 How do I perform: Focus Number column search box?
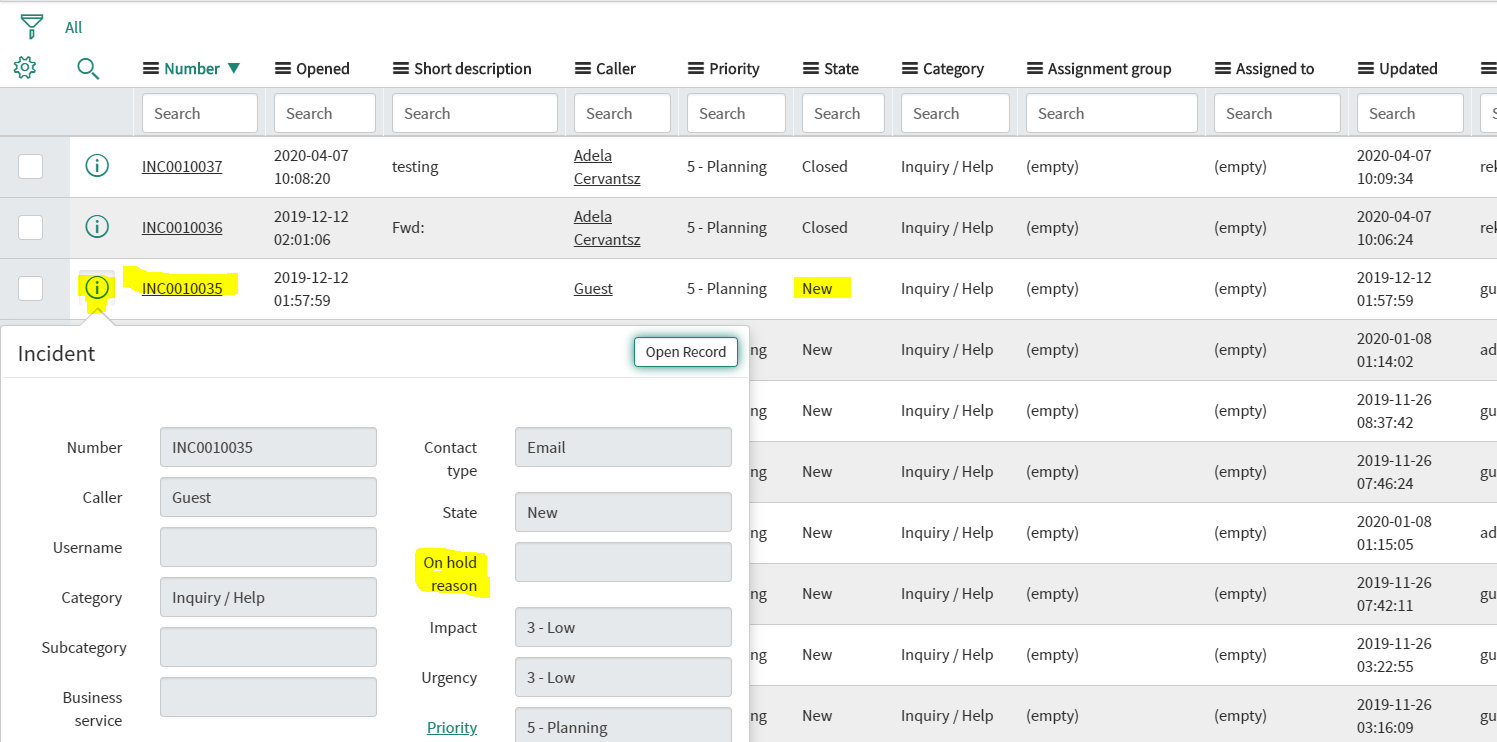(x=200, y=113)
